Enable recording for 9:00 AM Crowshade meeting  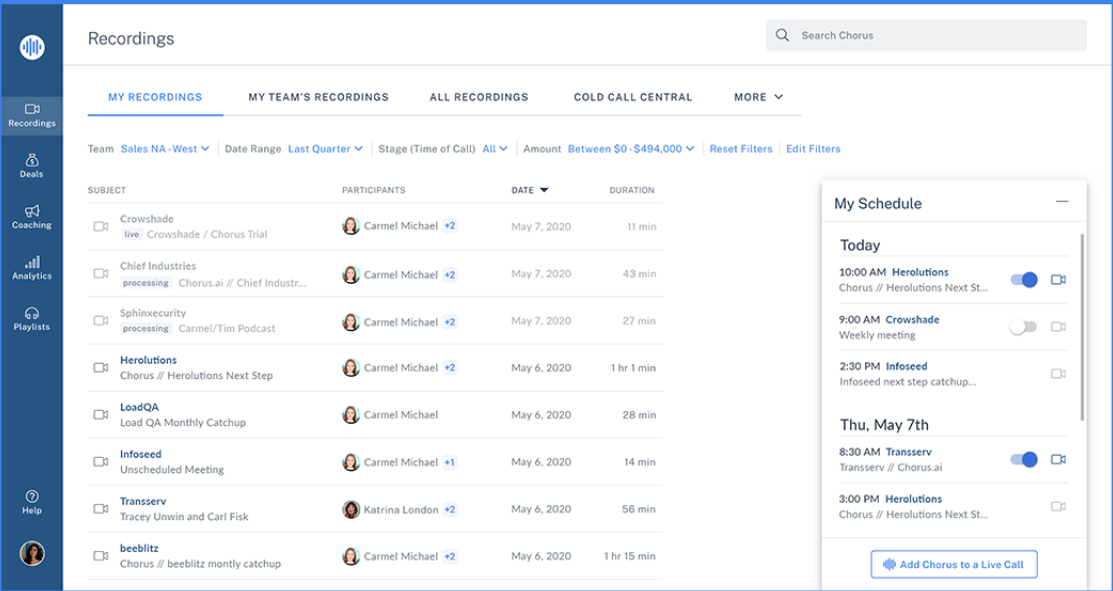click(x=1024, y=327)
